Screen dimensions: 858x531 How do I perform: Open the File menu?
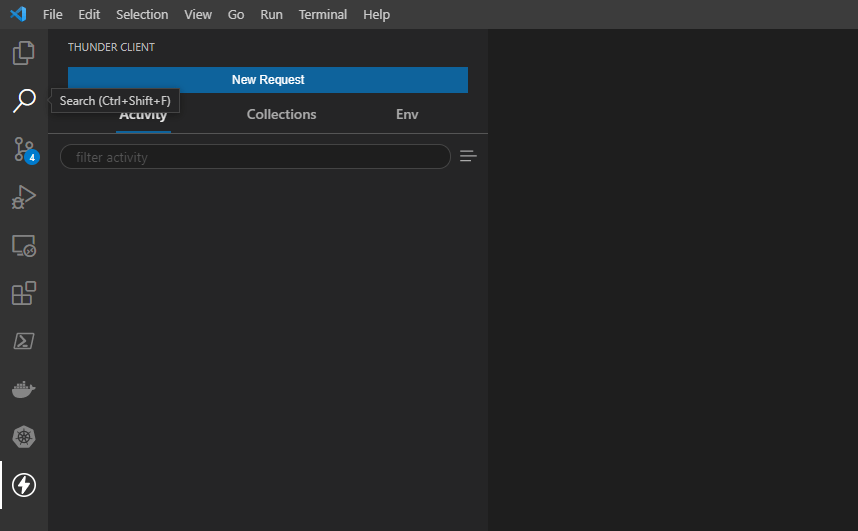click(53, 15)
